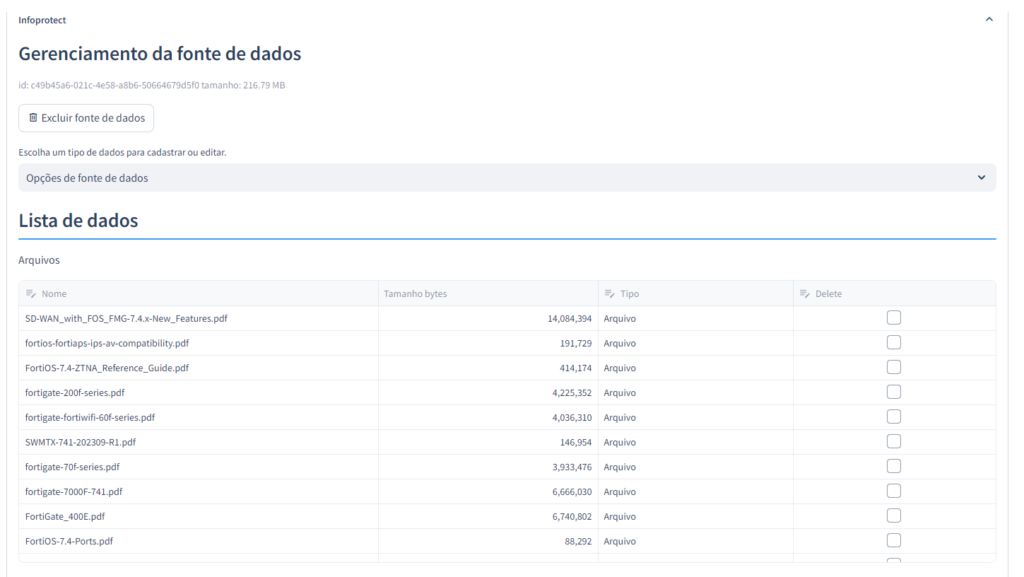Check delete box for FortiGate_400E.pdf
This screenshot has height=577, width=1024.
click(894, 515)
